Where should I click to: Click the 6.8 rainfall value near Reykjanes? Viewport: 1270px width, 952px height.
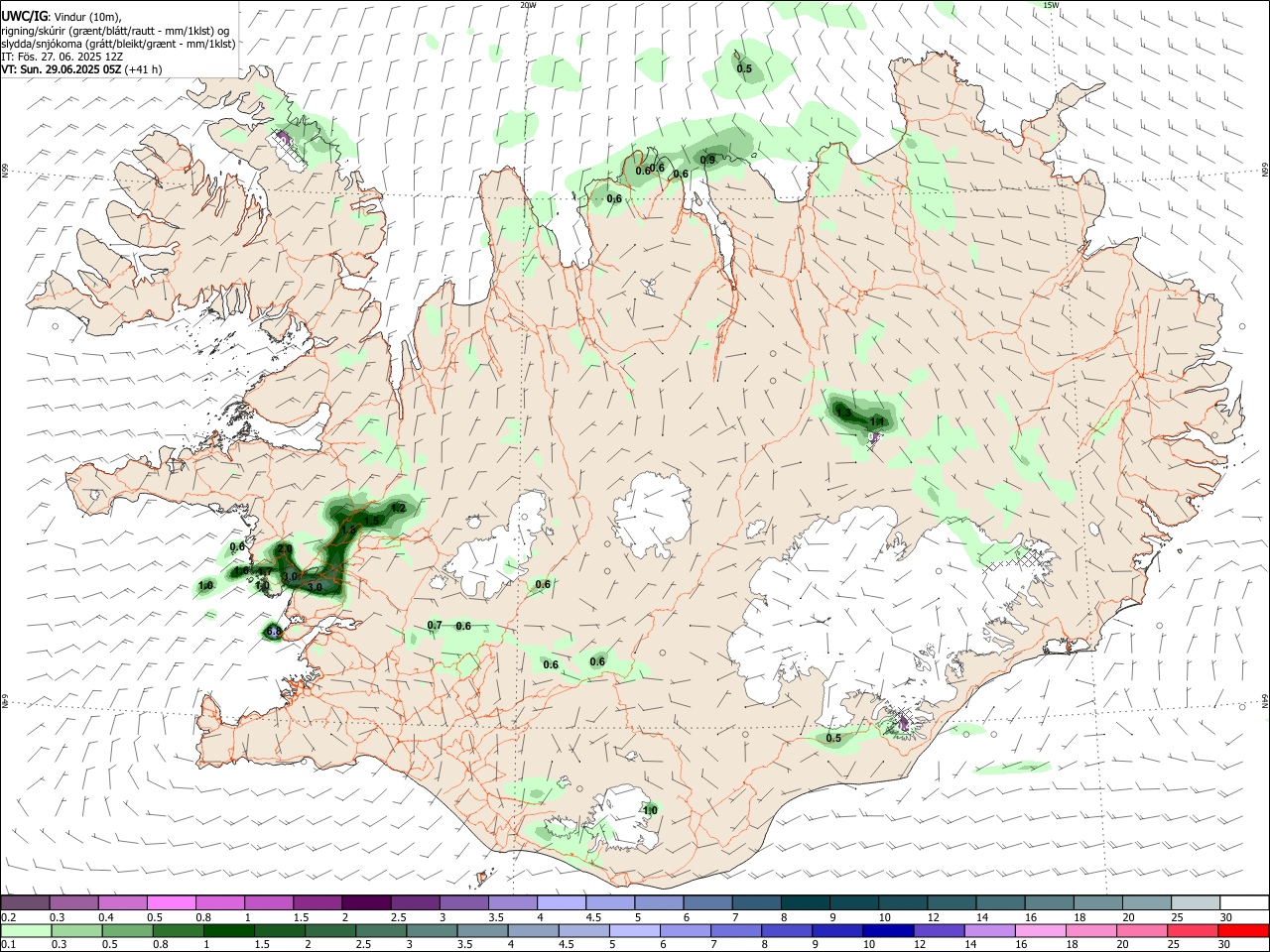274,631
